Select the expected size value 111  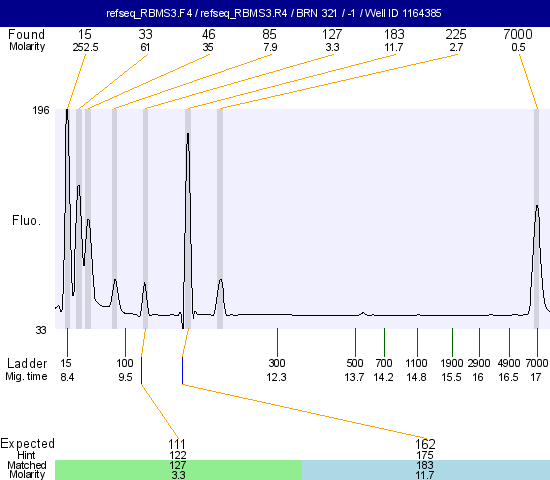pyautogui.click(x=177, y=444)
